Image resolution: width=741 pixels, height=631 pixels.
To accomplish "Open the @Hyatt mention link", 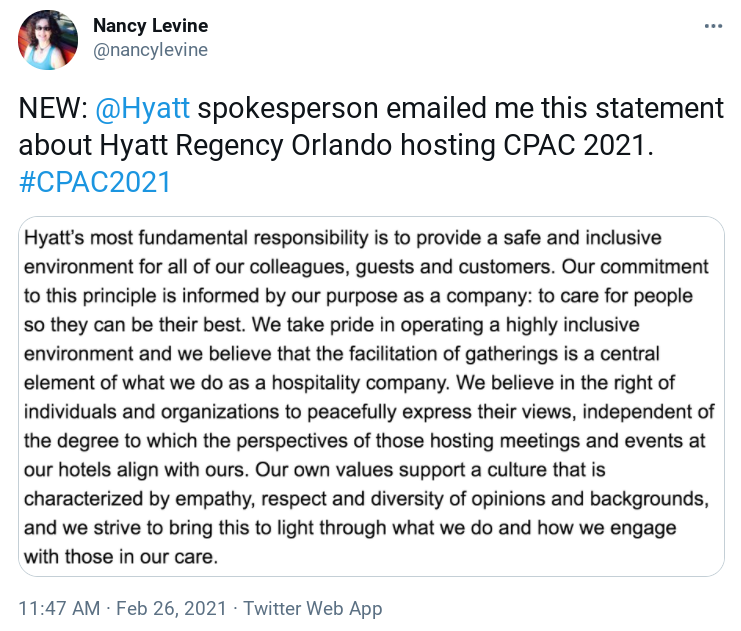I will [142, 108].
